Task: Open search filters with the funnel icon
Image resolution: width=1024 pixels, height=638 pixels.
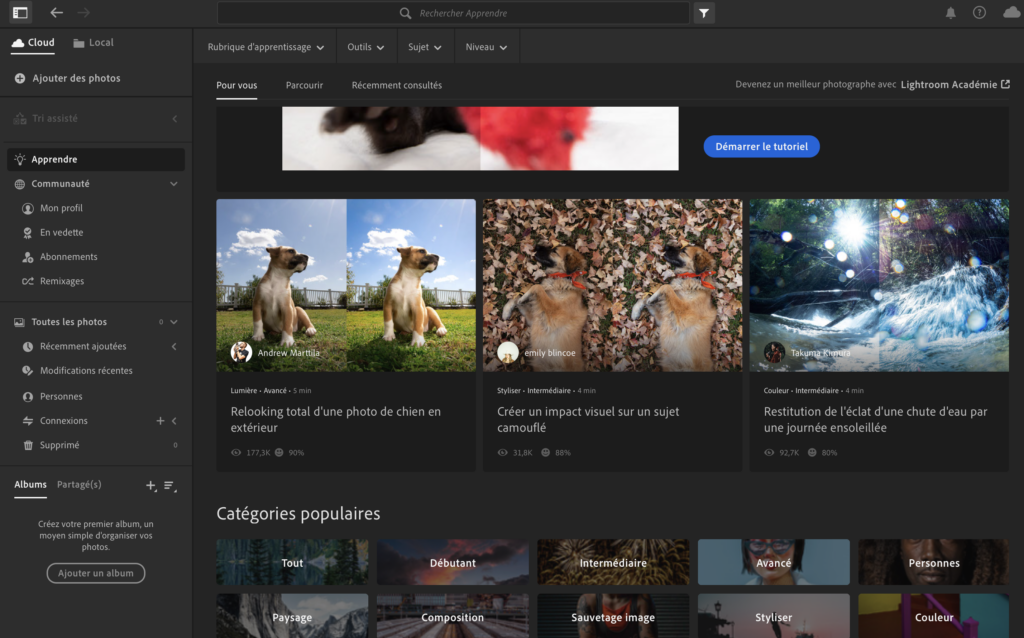Action: click(704, 13)
